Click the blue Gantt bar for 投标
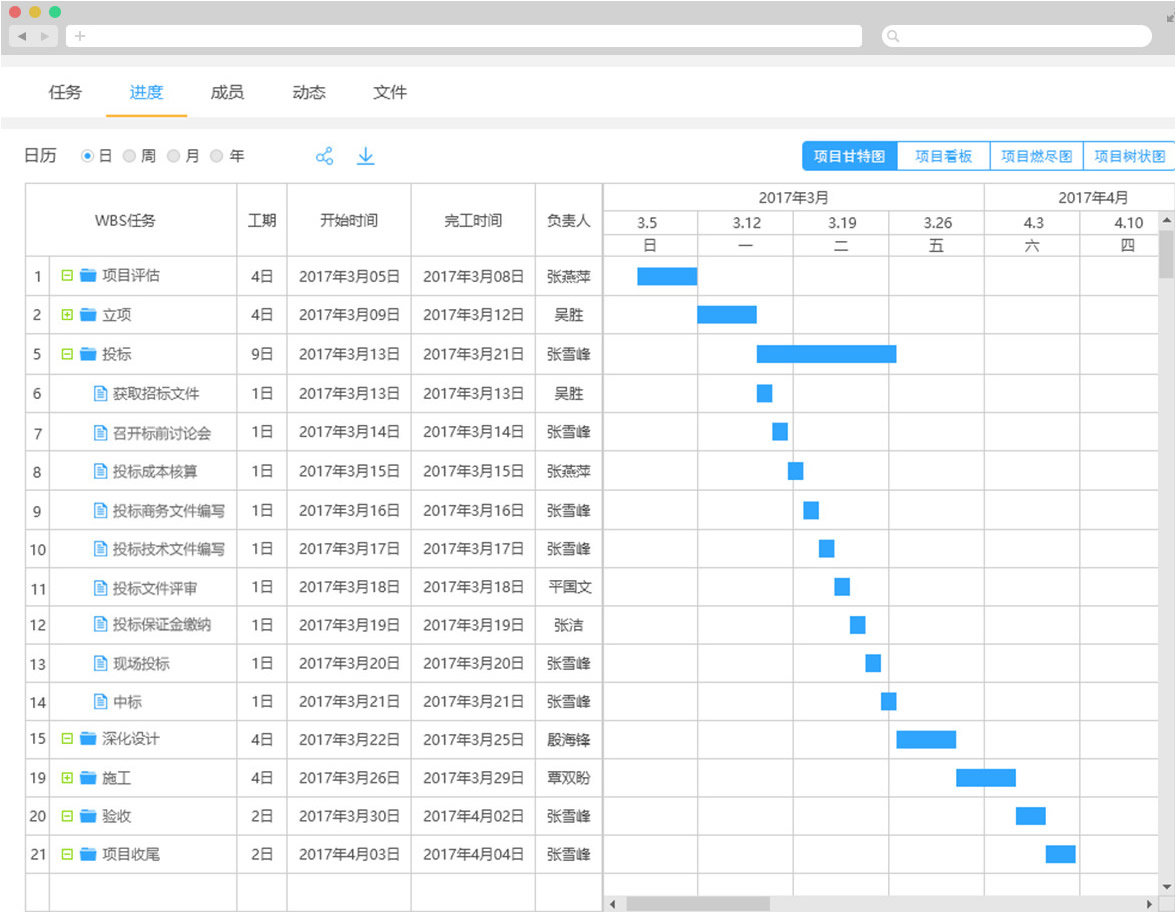Screen dimensions: 1175x912 pos(826,354)
